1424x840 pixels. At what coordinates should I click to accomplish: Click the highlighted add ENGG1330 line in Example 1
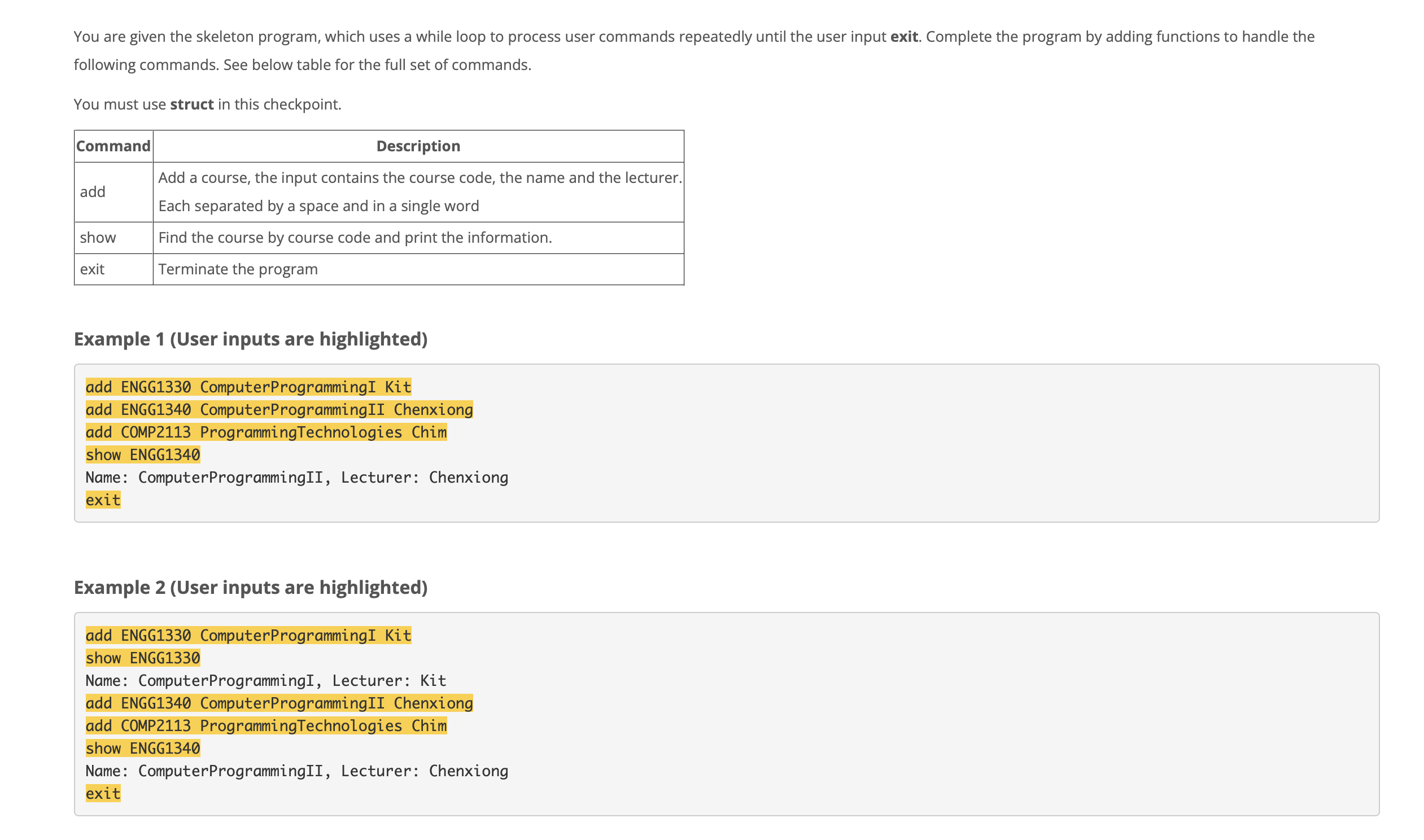click(x=248, y=387)
